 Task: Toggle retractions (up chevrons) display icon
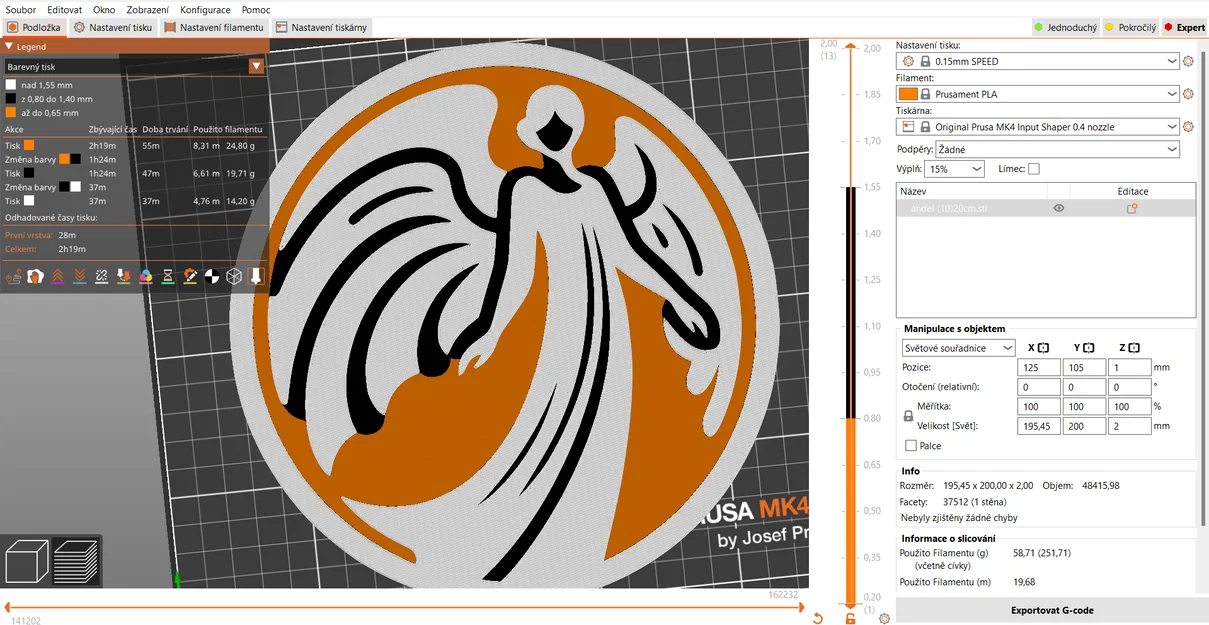click(57, 276)
